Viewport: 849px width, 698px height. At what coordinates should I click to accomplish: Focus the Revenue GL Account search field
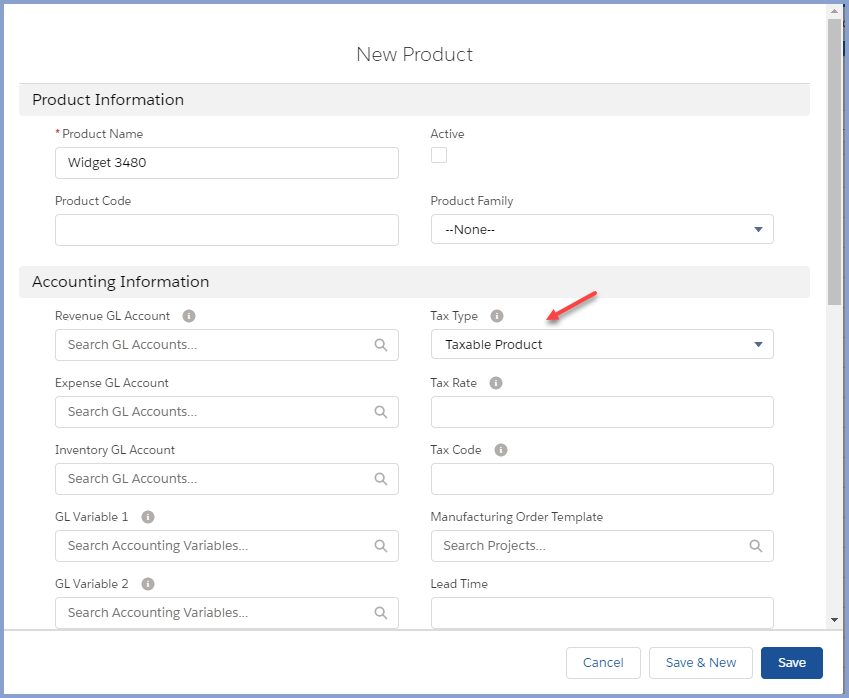[227, 345]
